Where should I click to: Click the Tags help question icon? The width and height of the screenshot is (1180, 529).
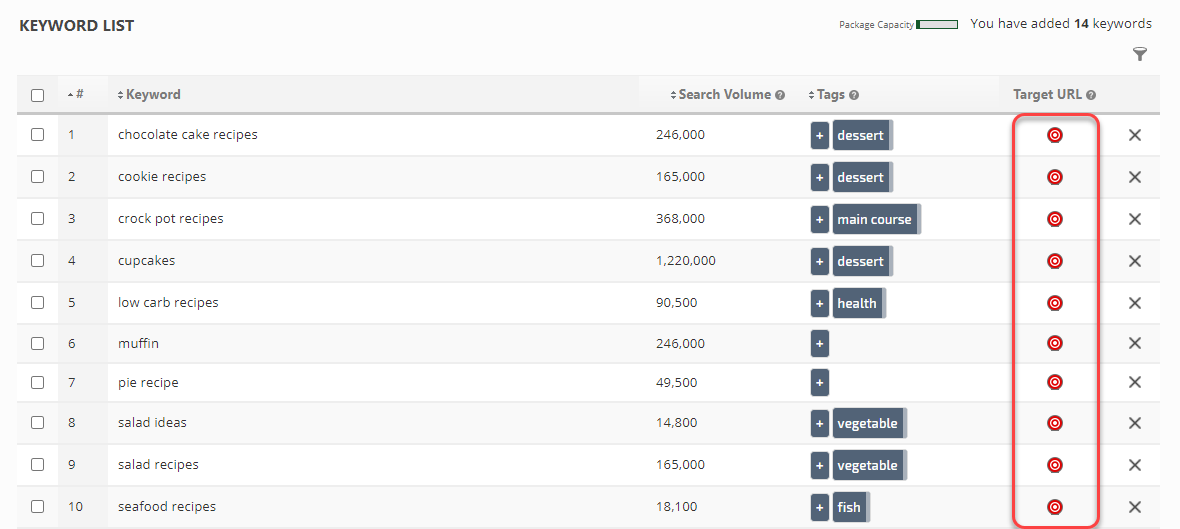[854, 95]
